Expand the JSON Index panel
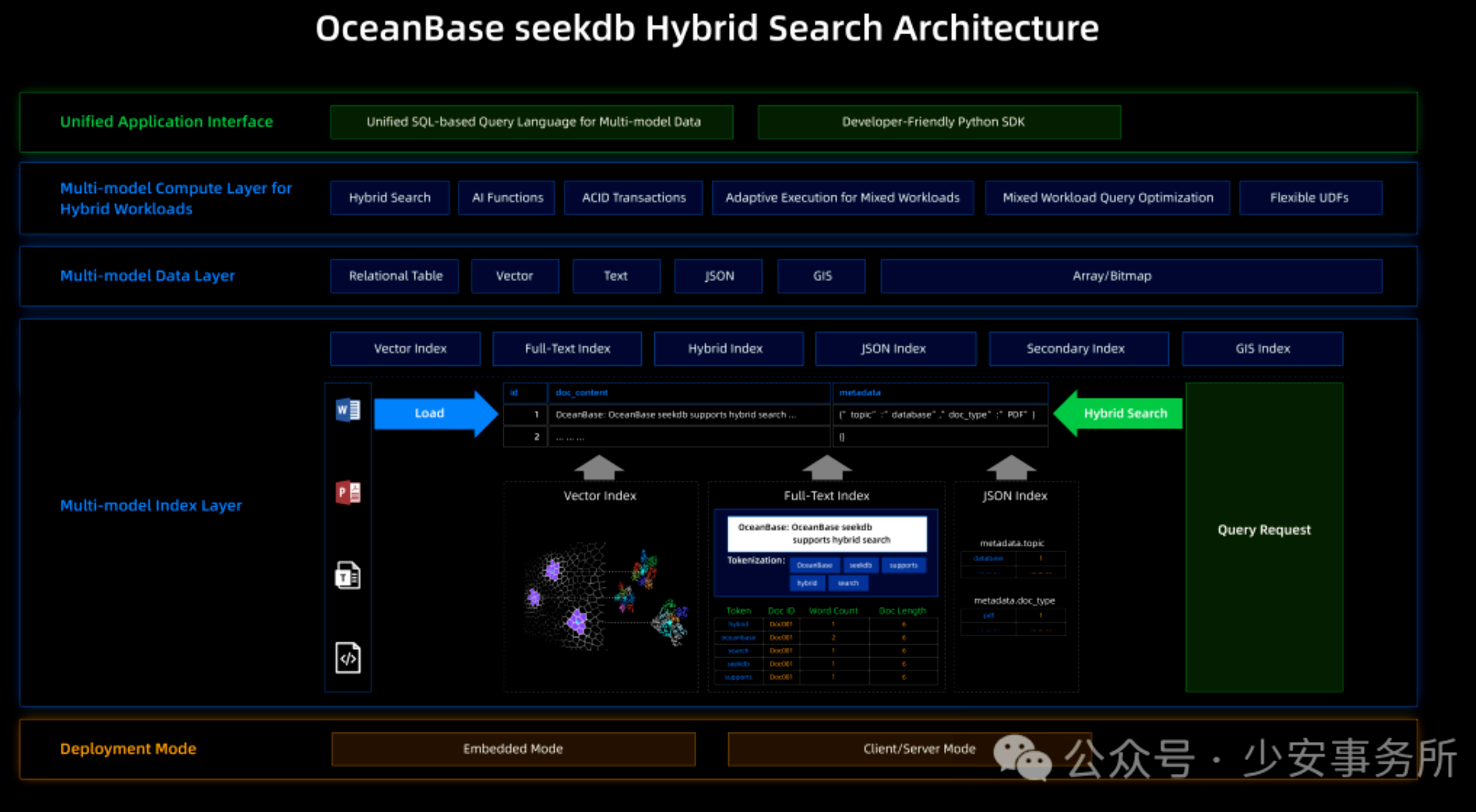Image resolution: width=1476 pixels, height=812 pixels. point(1014,495)
